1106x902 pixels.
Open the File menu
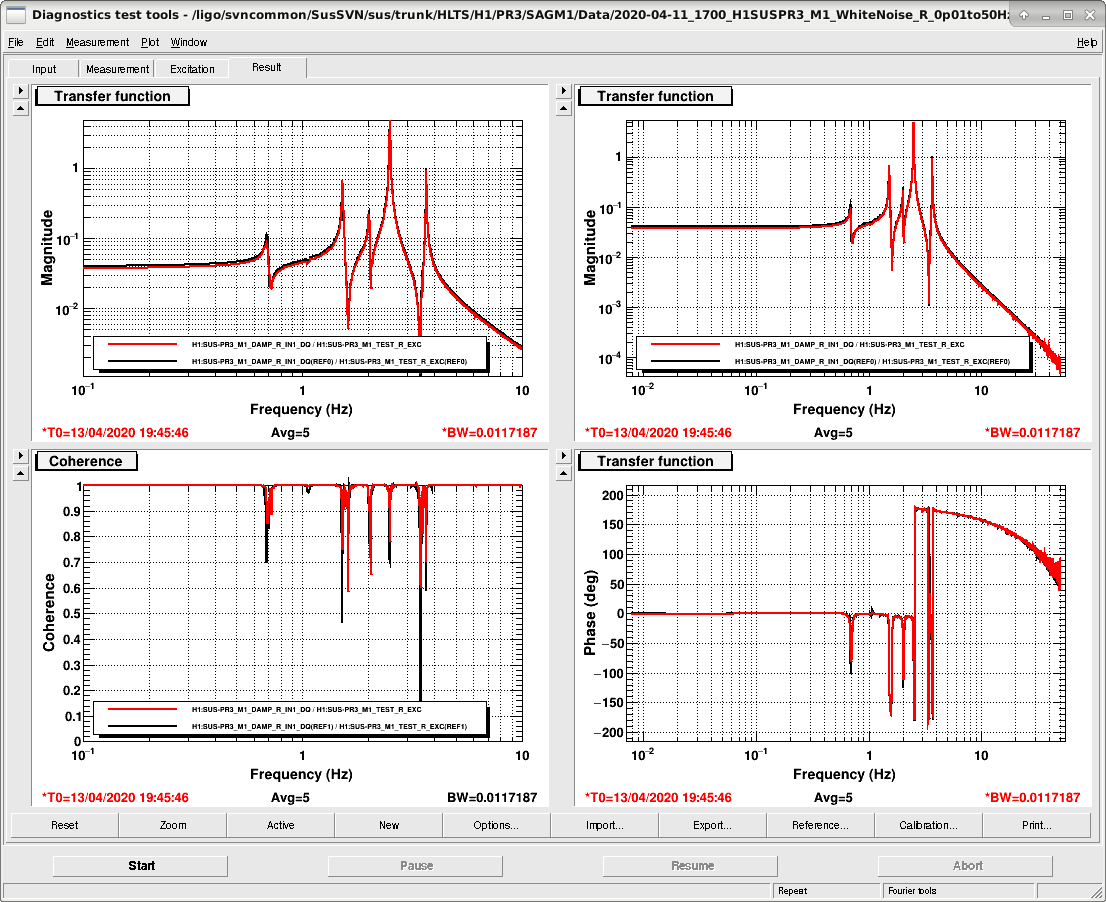[16, 42]
